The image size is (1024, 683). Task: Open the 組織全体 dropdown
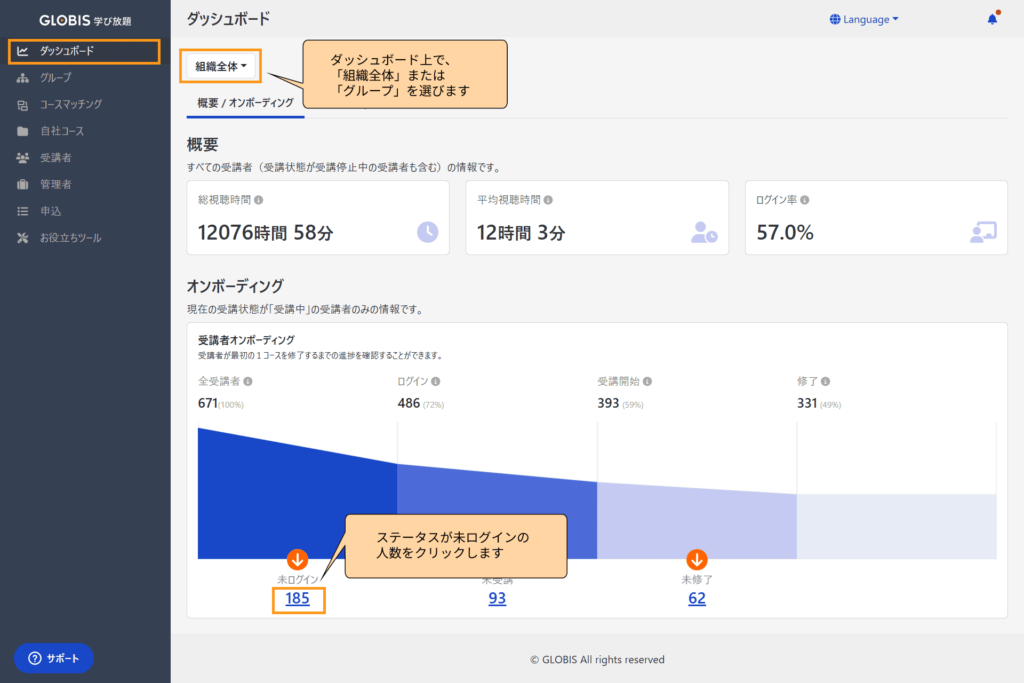click(x=221, y=64)
